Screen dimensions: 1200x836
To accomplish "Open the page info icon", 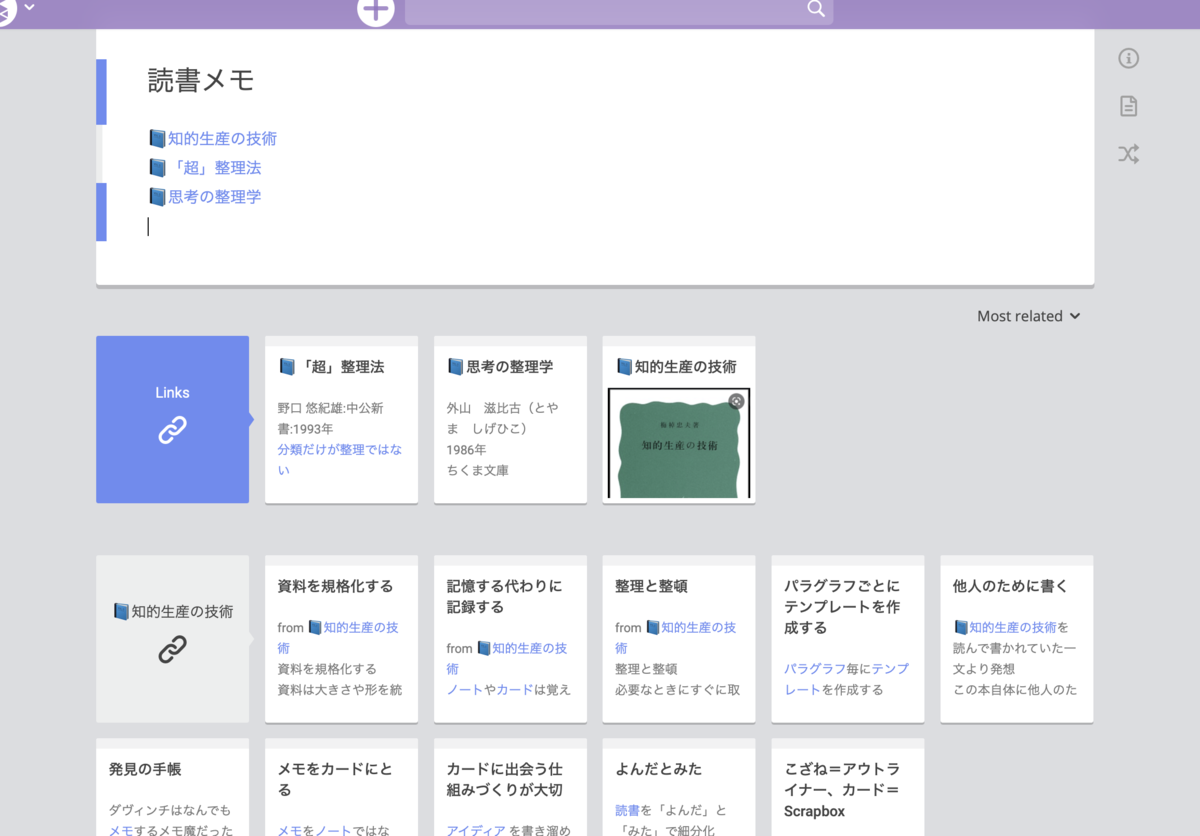I will [1128, 58].
